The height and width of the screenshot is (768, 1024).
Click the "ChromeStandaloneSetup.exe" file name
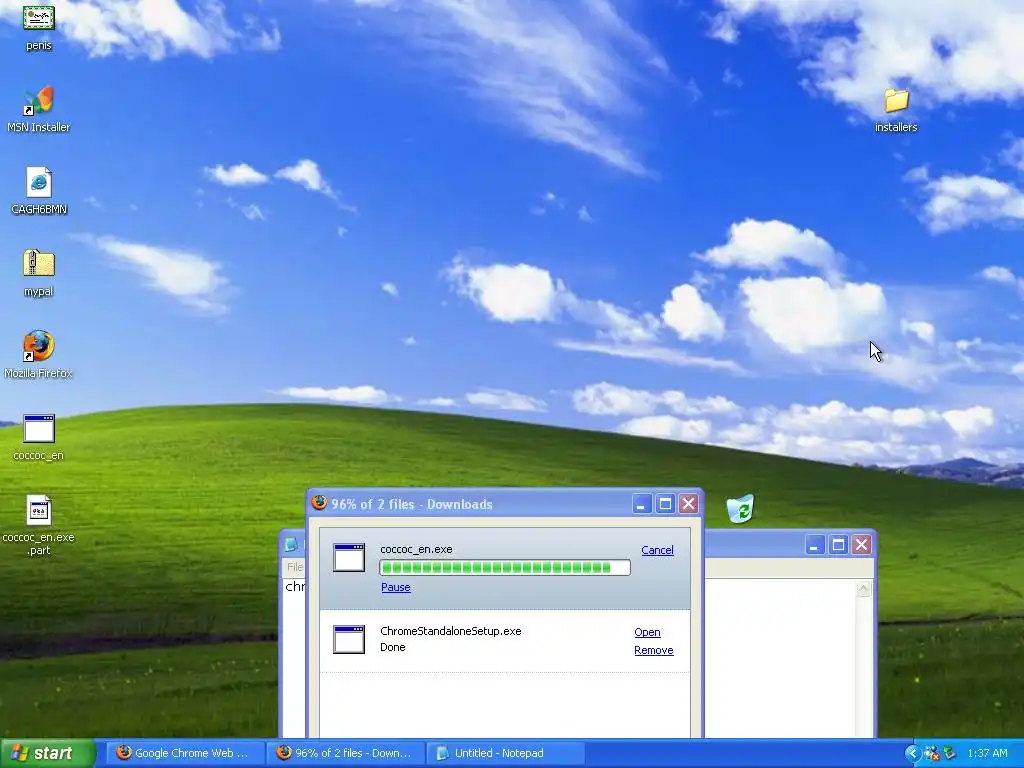[451, 631]
